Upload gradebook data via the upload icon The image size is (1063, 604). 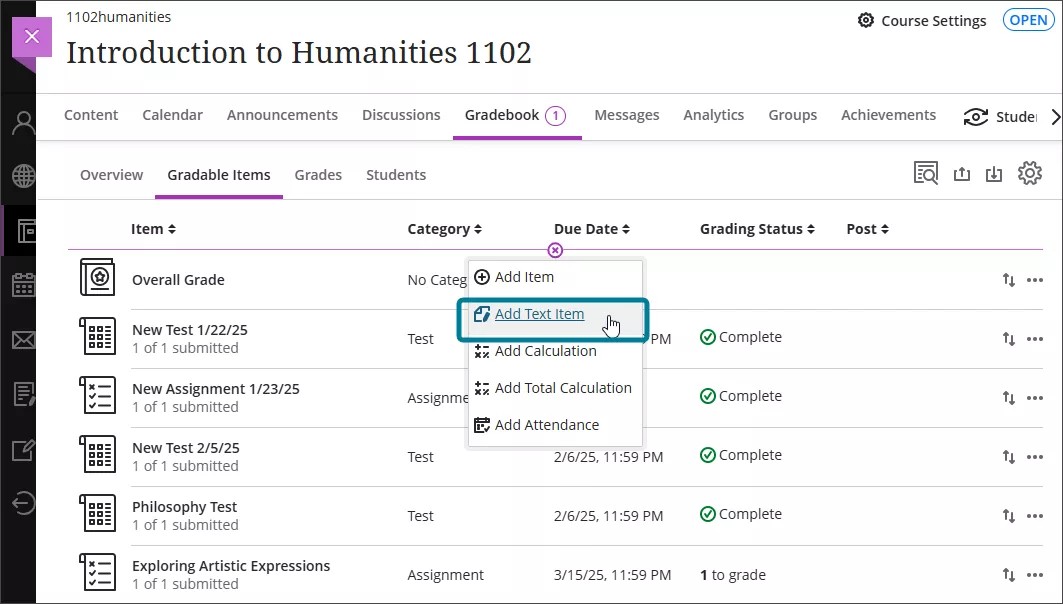coord(962,172)
